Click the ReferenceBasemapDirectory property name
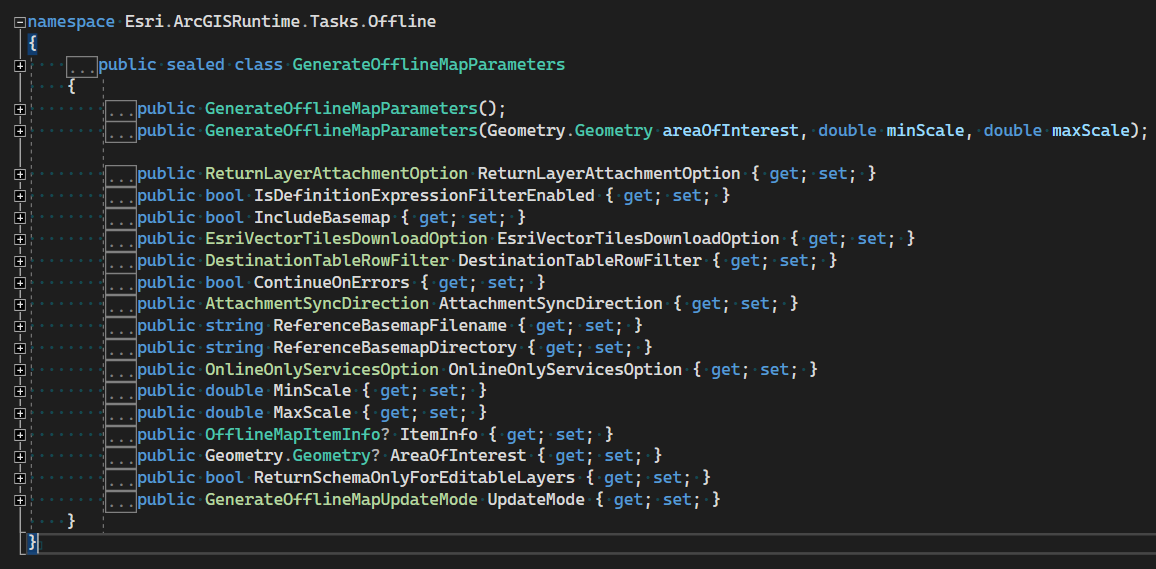 [394, 348]
